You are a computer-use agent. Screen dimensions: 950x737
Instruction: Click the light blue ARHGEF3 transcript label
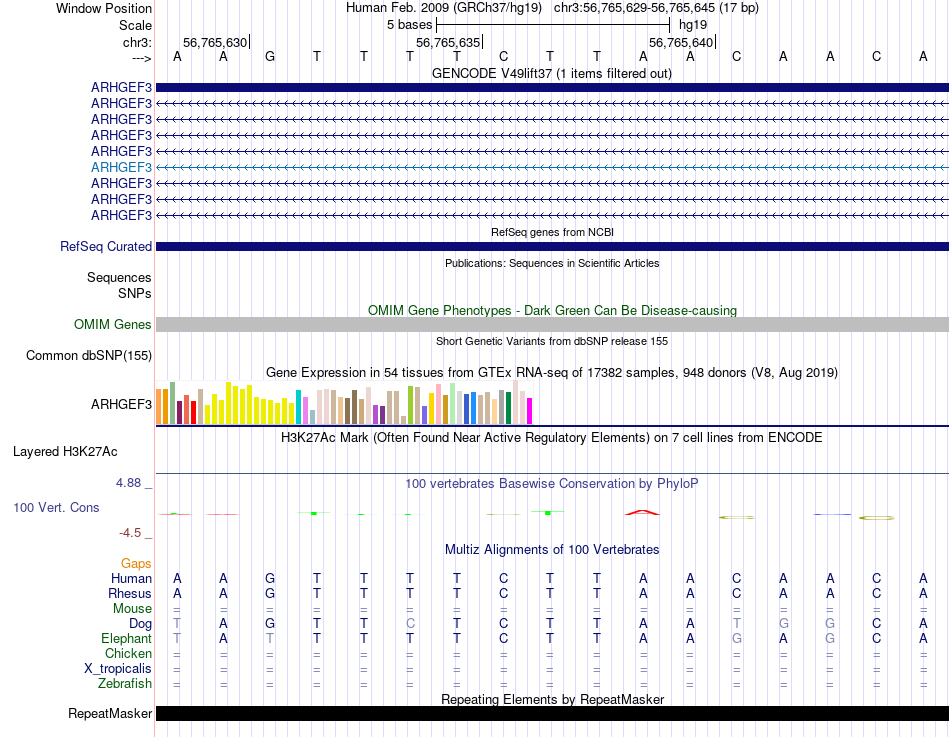click(121, 167)
